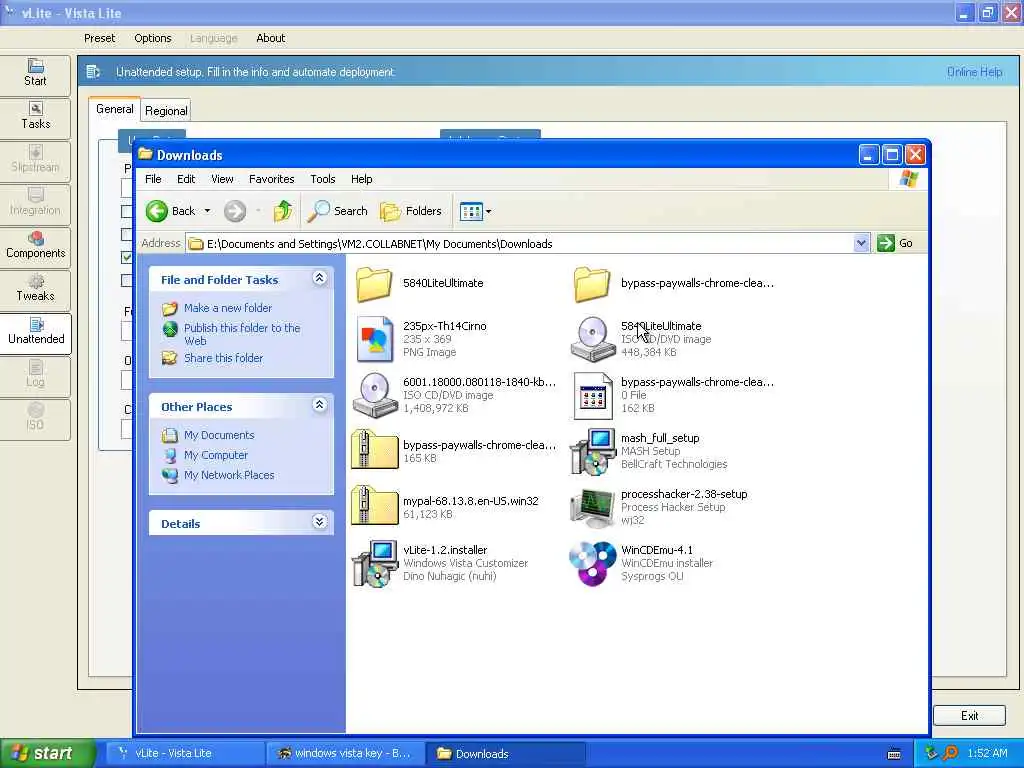
Task: Open the vLite Options menu
Action: (153, 38)
